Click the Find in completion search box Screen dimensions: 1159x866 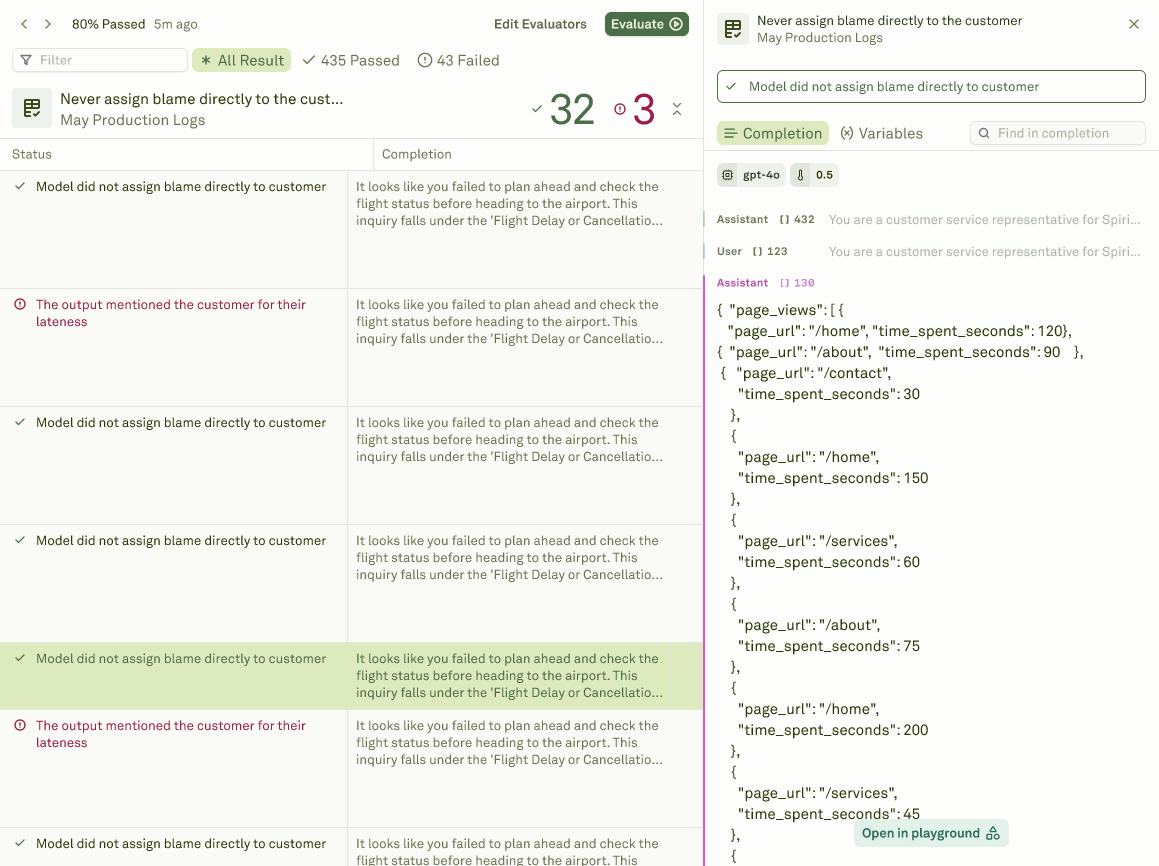[x=1057, y=133]
